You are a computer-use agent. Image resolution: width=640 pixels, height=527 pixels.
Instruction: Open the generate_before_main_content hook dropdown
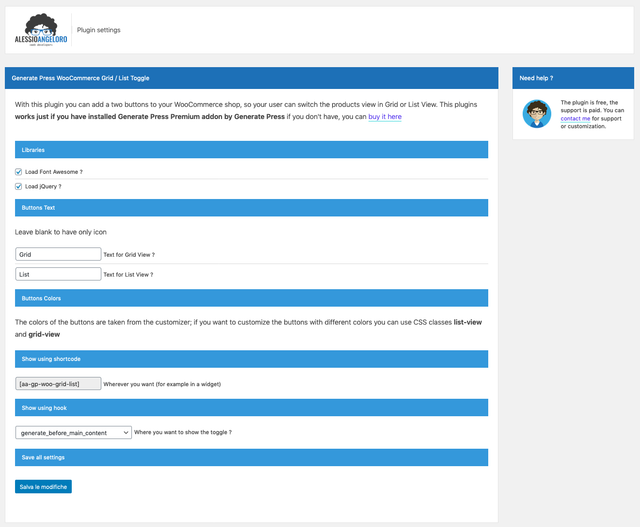click(x=73, y=433)
